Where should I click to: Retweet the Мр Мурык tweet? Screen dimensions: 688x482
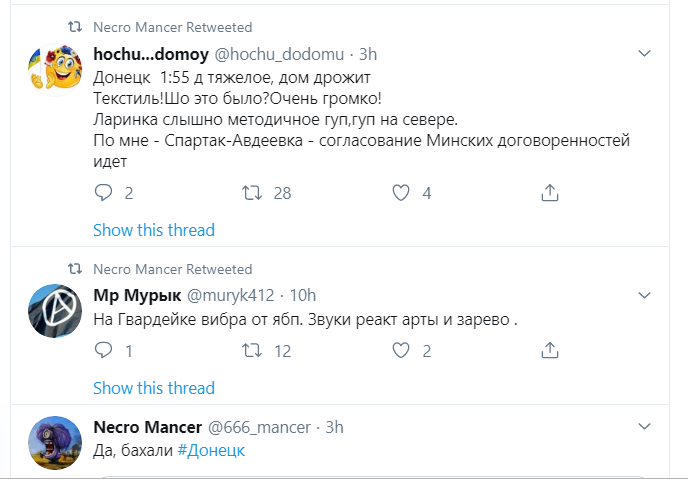point(251,350)
